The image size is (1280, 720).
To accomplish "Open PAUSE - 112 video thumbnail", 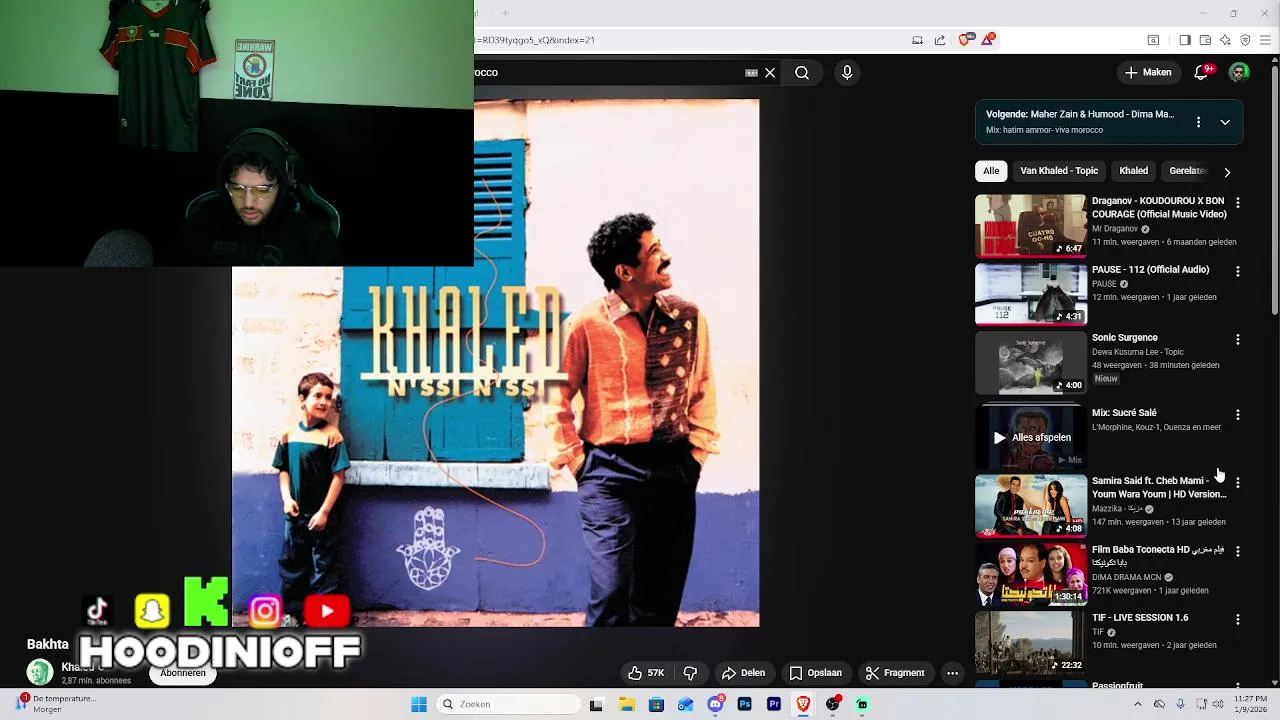I will coord(1031,294).
